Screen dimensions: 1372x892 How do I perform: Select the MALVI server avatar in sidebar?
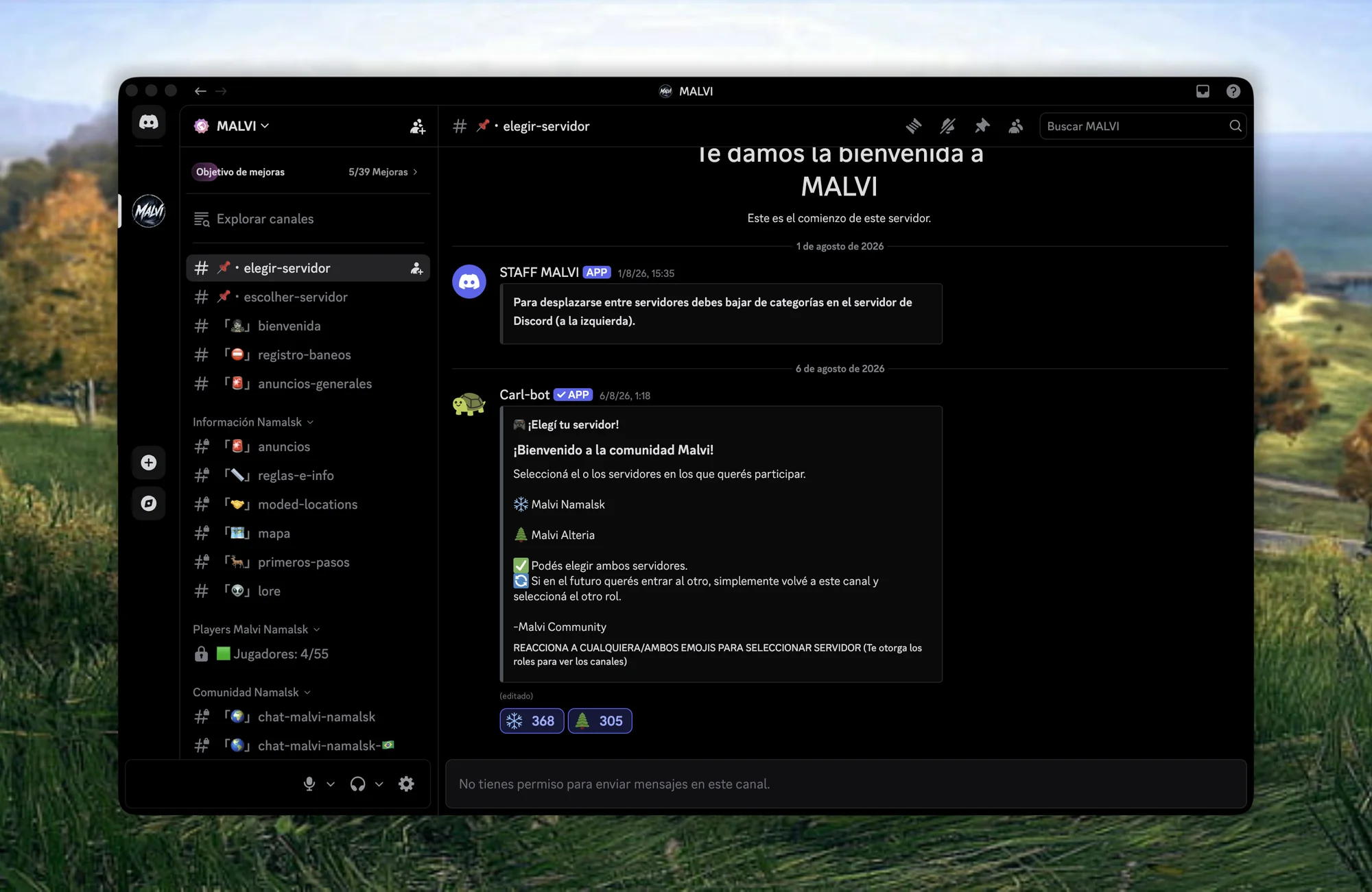148,211
